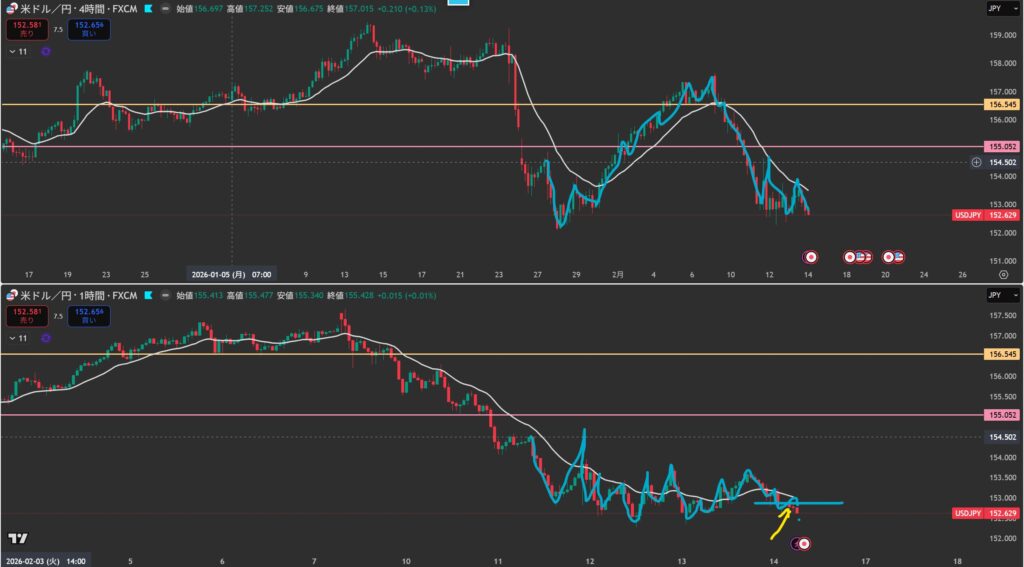Click the pink 155.052 price line label on top chart
The image size is (1024, 567).
[x=987, y=146]
